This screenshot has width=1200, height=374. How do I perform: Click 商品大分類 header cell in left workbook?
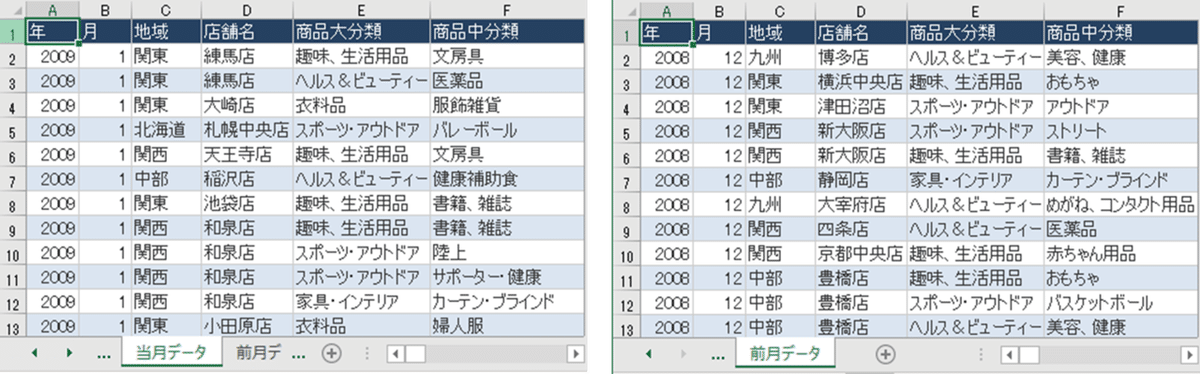(360, 32)
